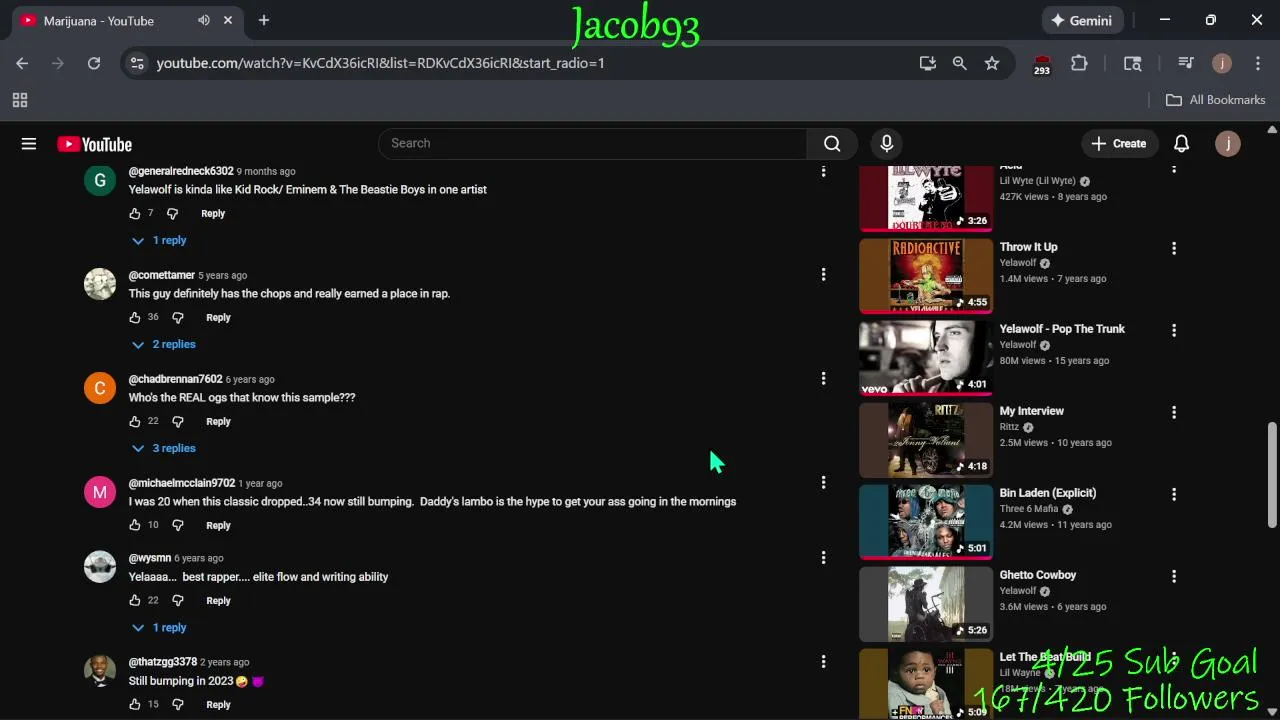Start voice search with the microphone
1280x720 pixels.
pyautogui.click(x=886, y=144)
